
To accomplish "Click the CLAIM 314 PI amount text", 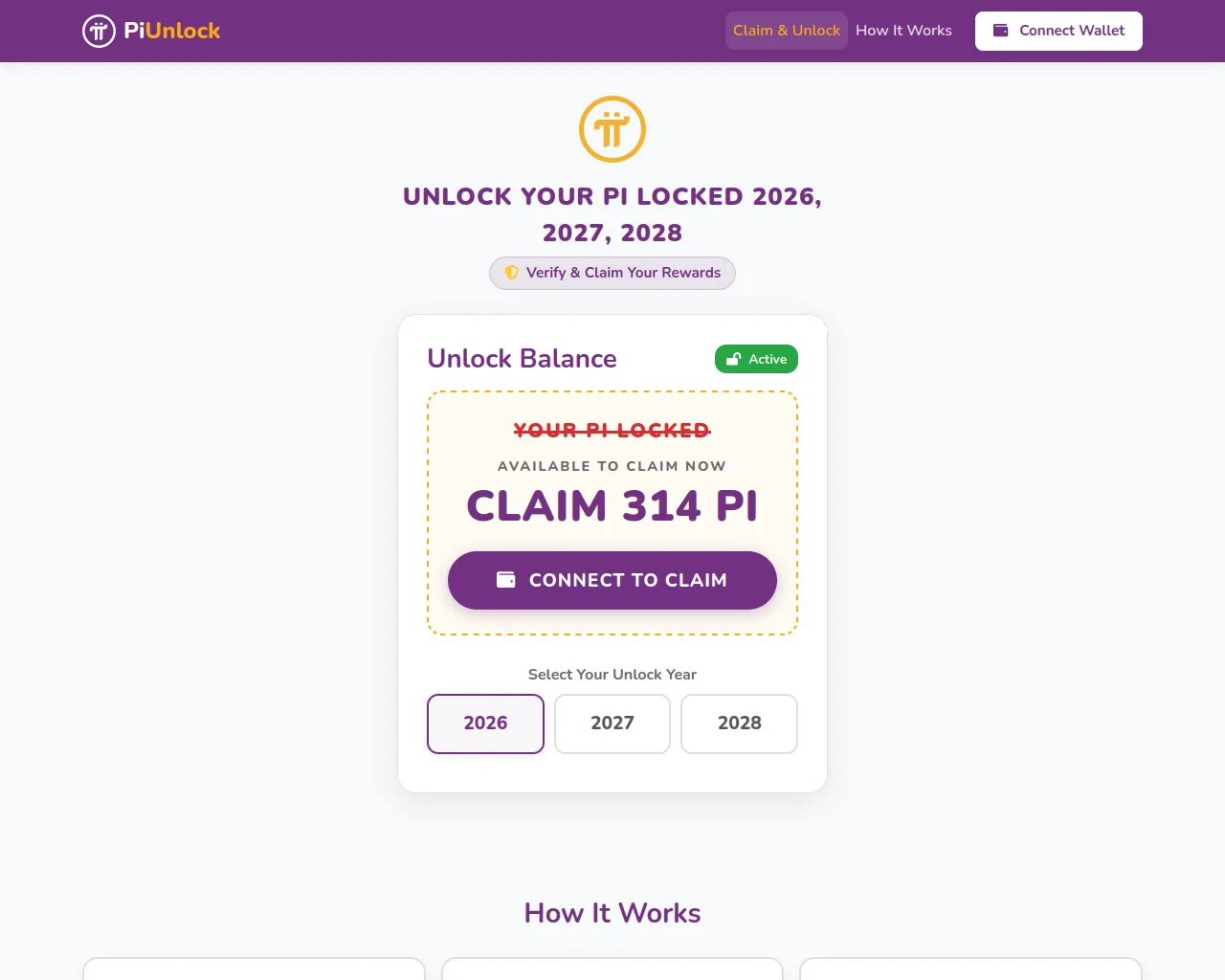I will [612, 505].
